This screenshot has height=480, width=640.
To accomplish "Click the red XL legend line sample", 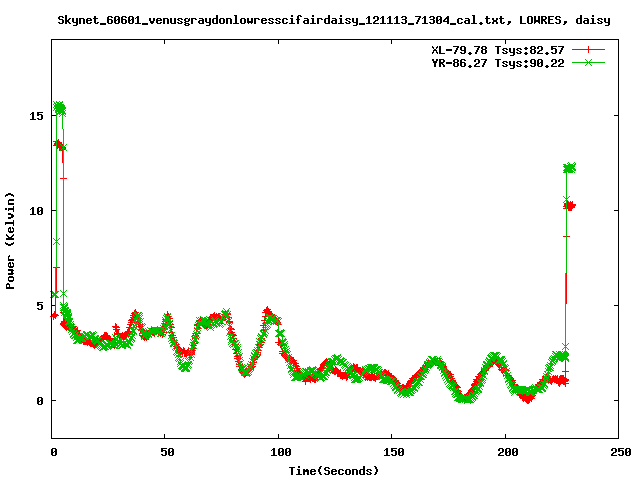I will (588, 50).
